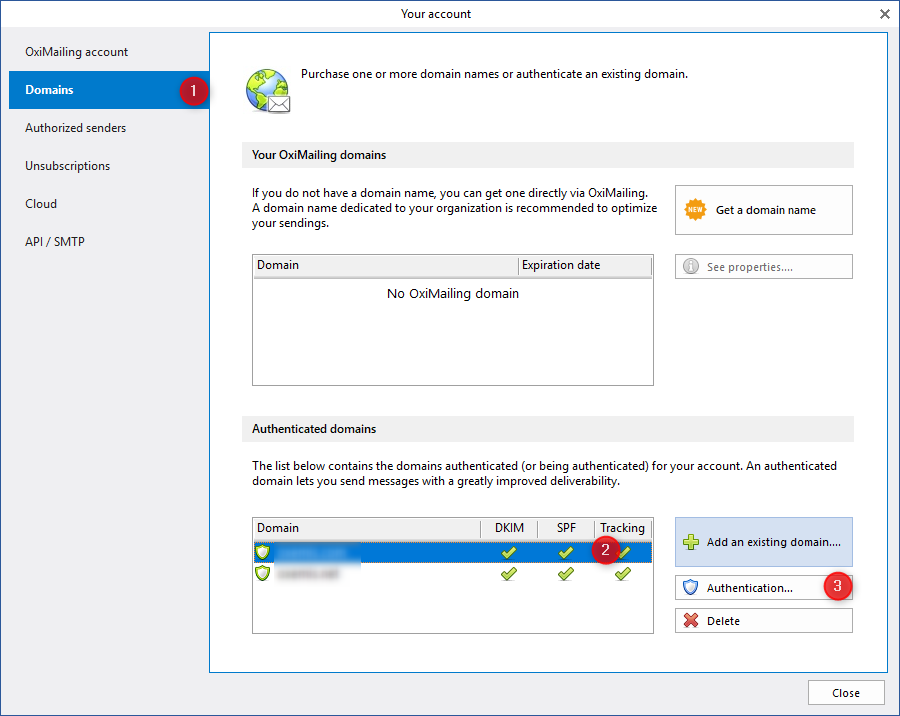The image size is (900, 716).
Task: Click the 'Your OxiMailing domains' heading
Action: [x=319, y=155]
